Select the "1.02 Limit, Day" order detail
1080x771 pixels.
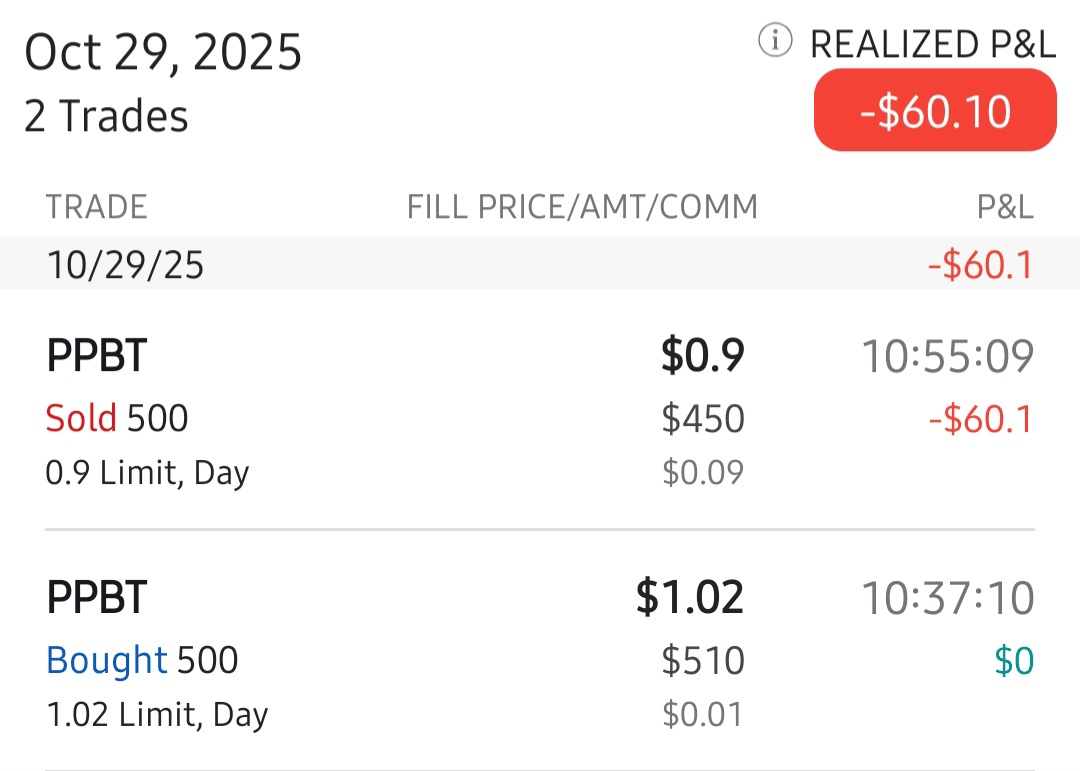(x=157, y=714)
